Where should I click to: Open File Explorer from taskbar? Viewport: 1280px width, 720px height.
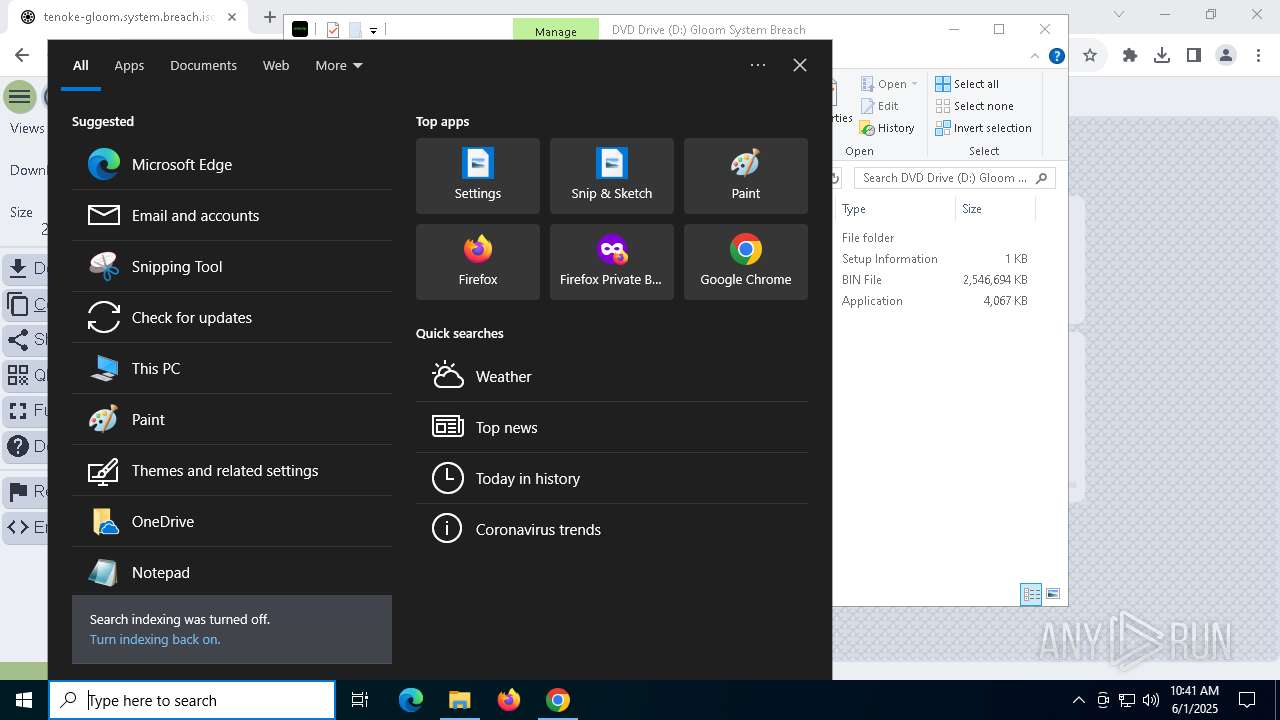pos(460,700)
